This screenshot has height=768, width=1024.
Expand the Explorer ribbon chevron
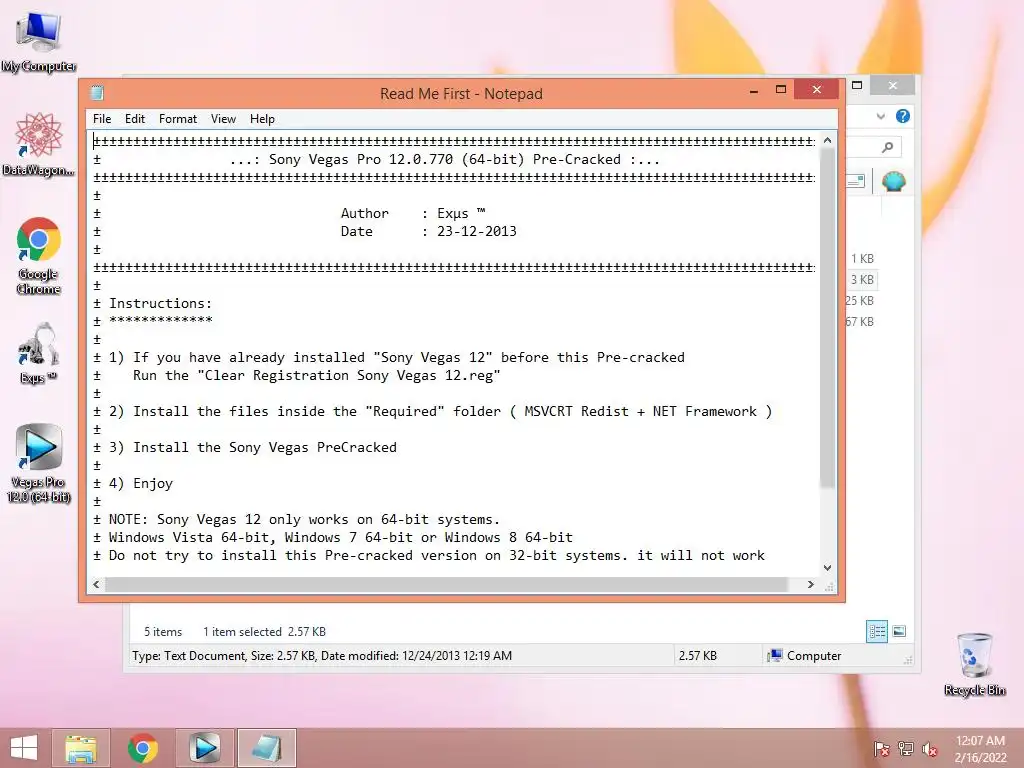[x=880, y=116]
